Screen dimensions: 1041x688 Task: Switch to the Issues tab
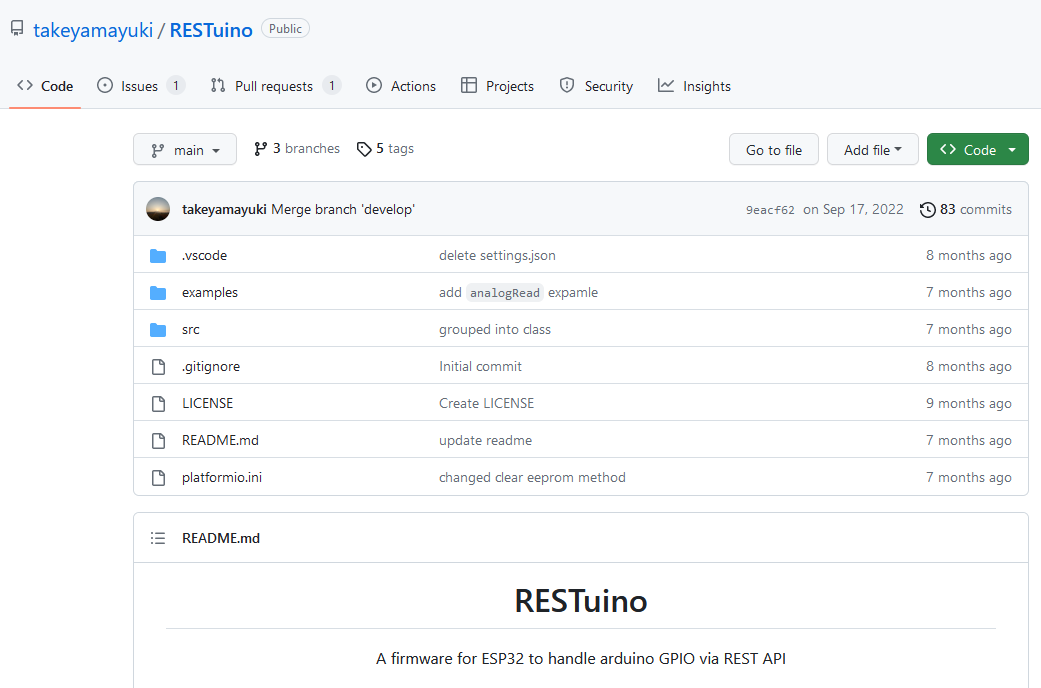click(x=141, y=86)
